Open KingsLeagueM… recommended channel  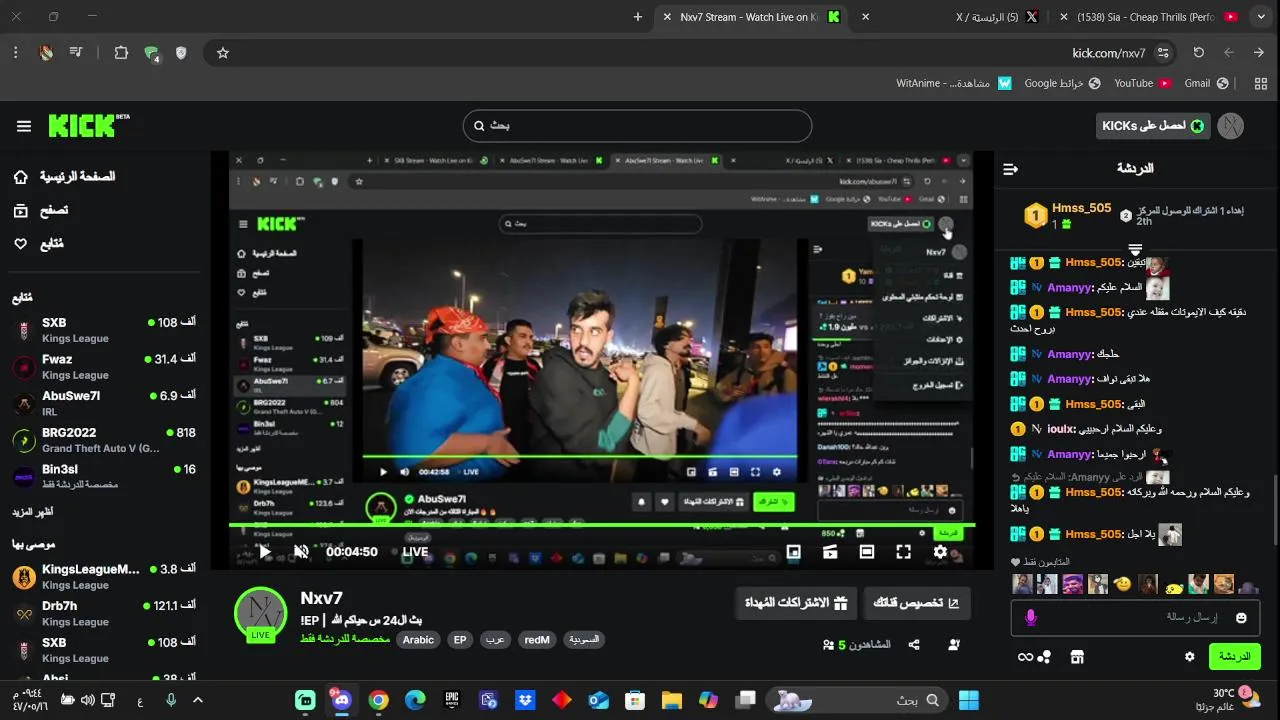104,576
